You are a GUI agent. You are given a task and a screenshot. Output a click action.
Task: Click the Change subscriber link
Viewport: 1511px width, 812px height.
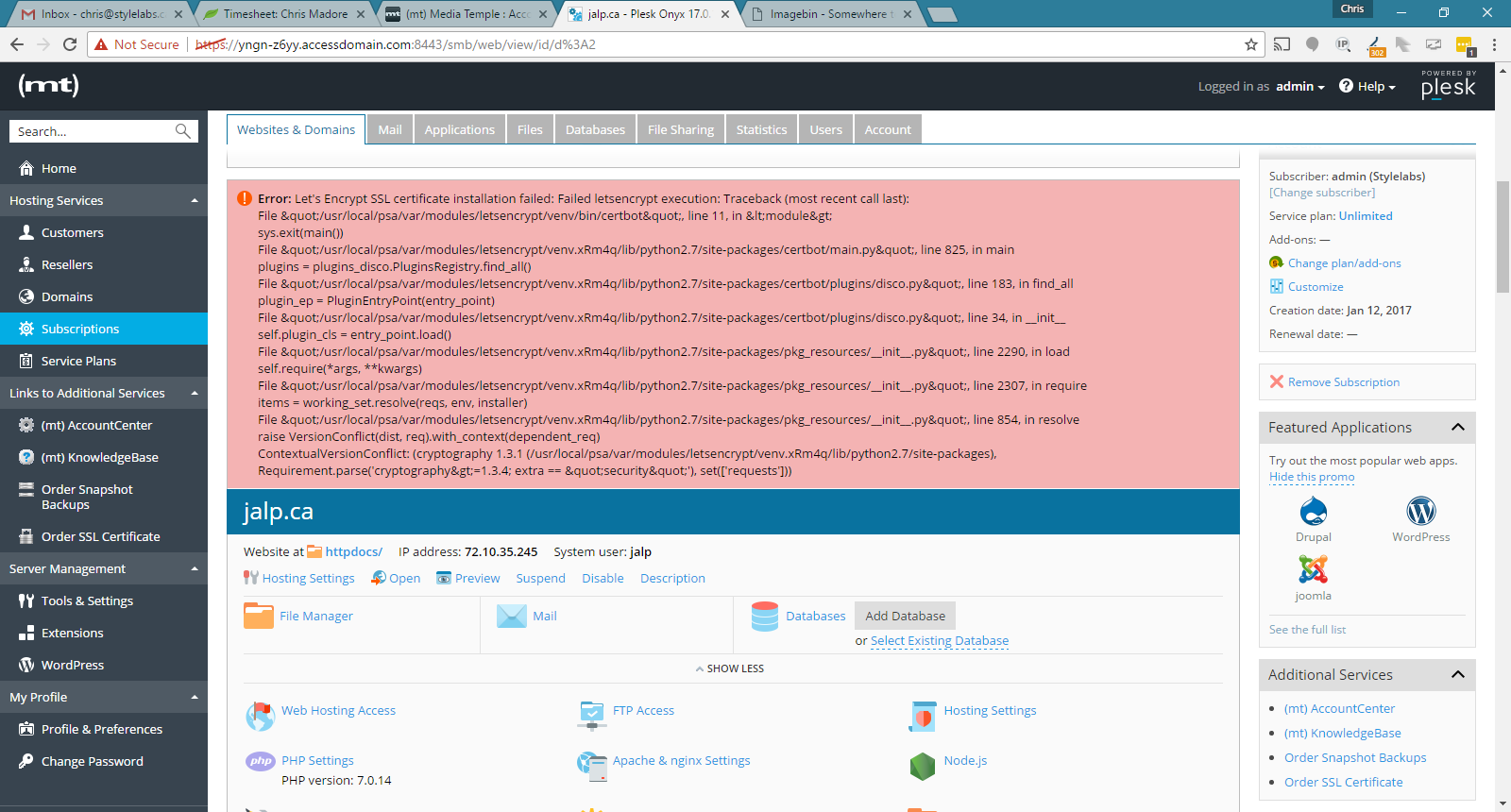[x=1322, y=192]
